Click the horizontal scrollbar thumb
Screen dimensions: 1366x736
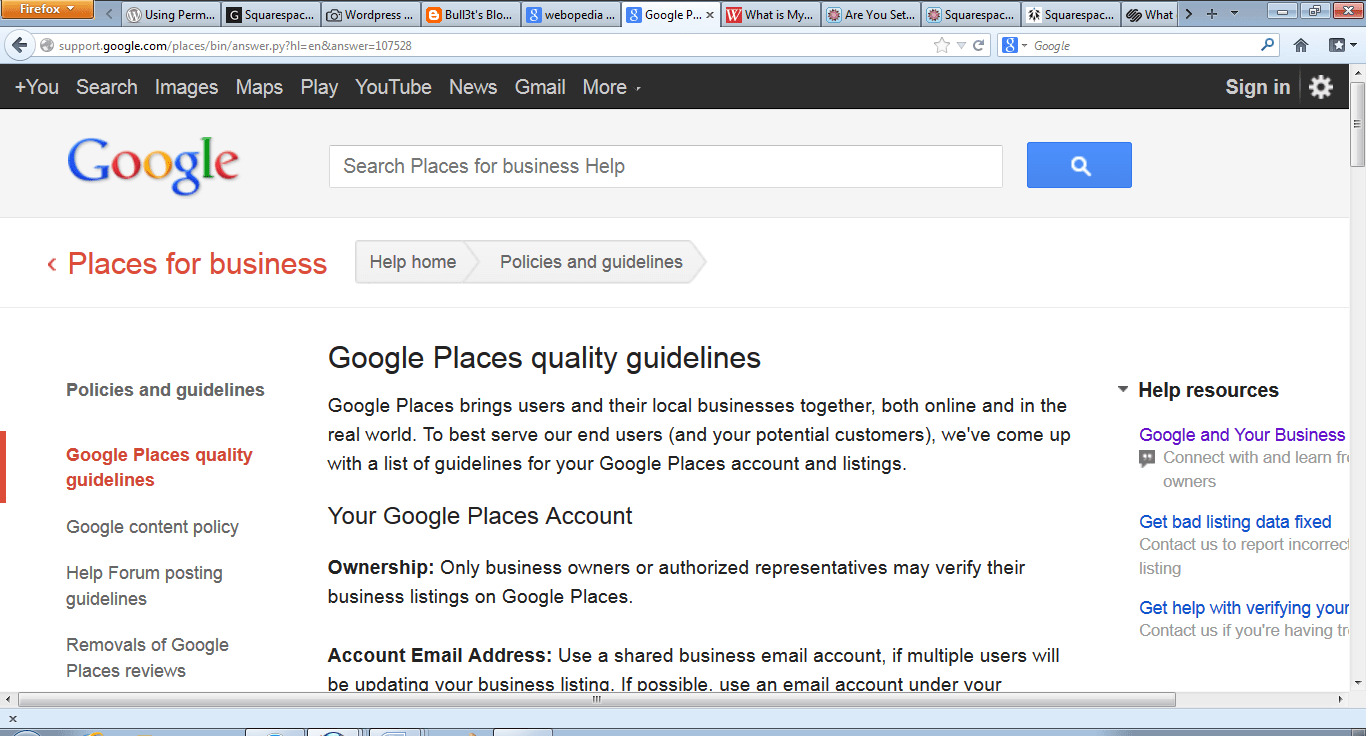tap(597, 700)
